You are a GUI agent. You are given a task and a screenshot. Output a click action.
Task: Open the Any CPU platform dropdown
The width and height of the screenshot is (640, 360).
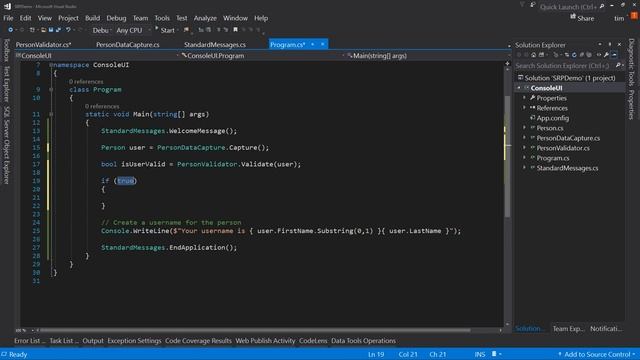pos(133,30)
